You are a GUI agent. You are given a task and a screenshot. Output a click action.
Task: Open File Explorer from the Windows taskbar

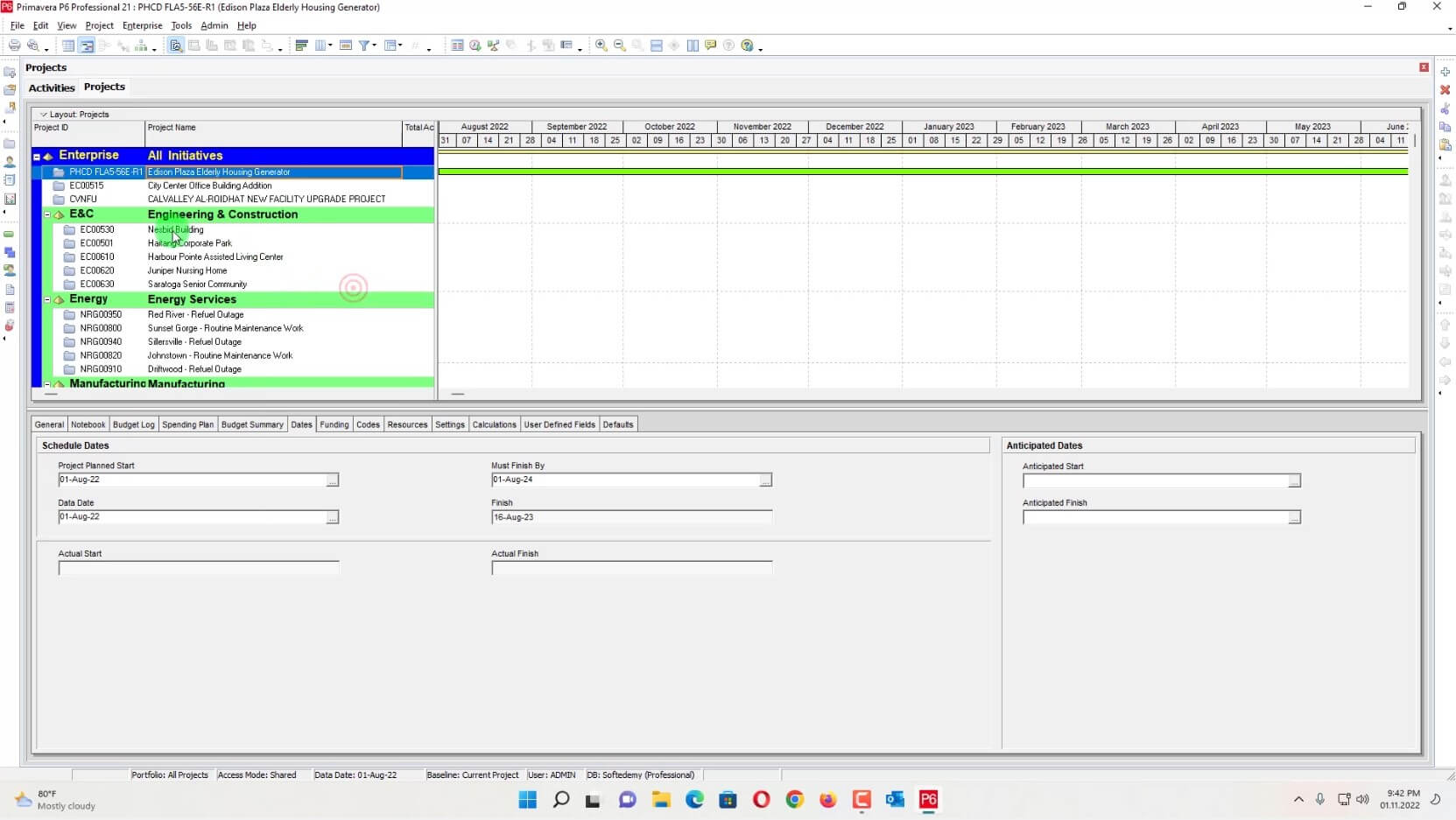click(x=661, y=799)
